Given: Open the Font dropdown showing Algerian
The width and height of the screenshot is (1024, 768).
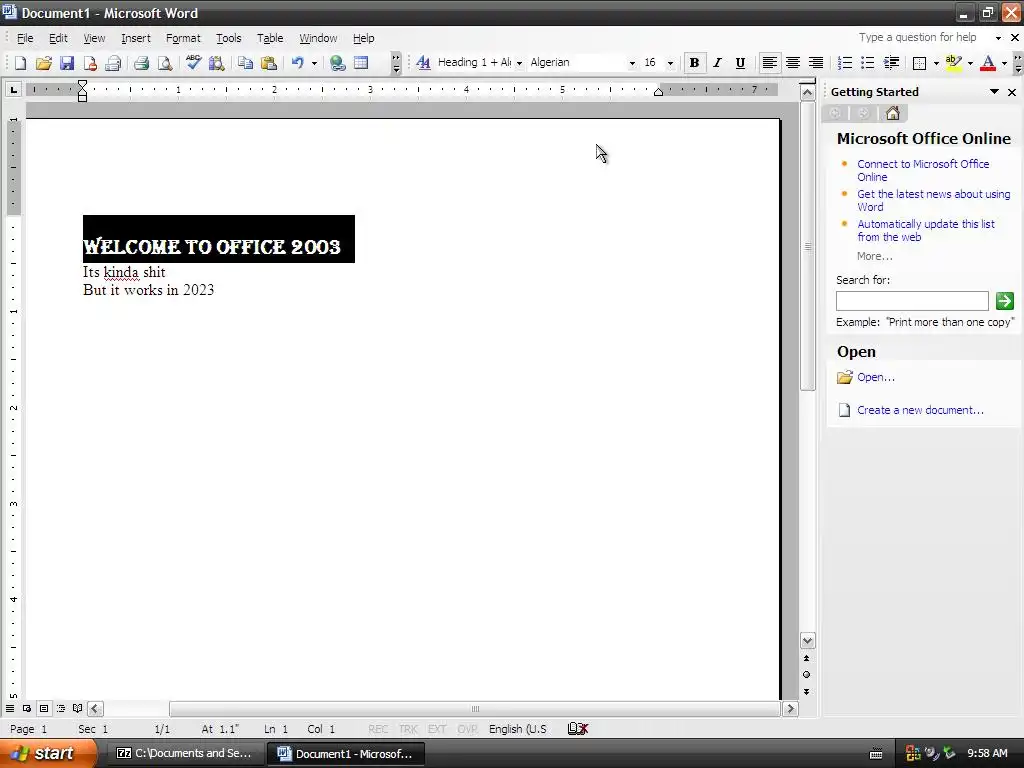Looking at the screenshot, I should [632, 63].
